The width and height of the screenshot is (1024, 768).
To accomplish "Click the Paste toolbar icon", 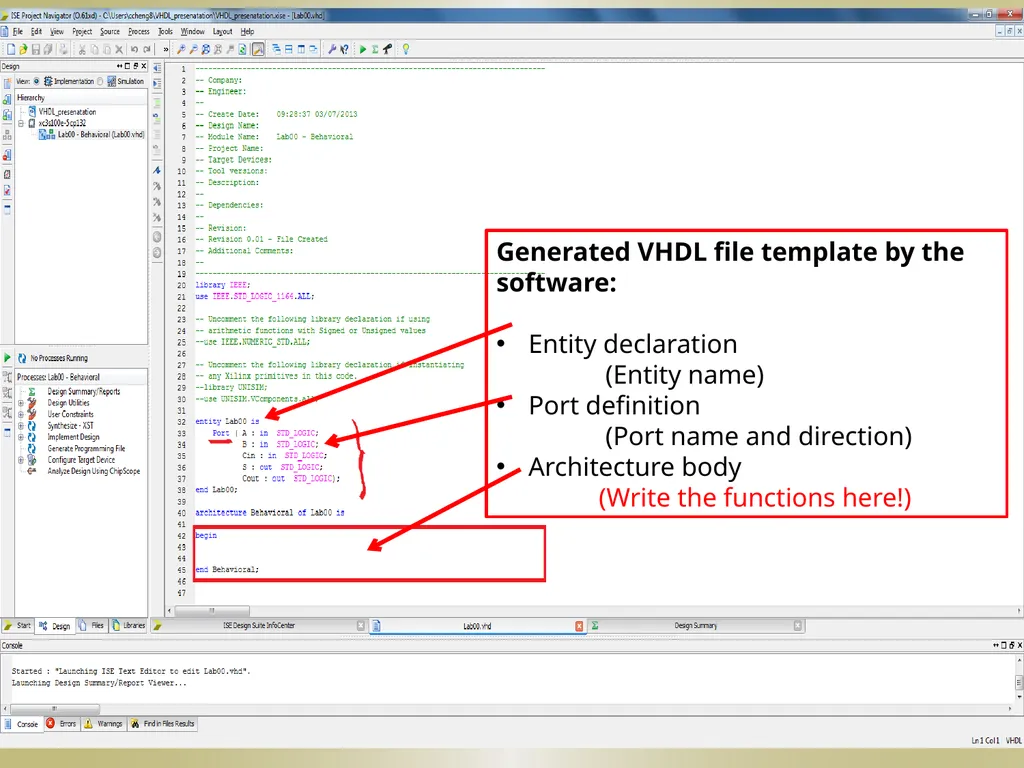I will [106, 49].
